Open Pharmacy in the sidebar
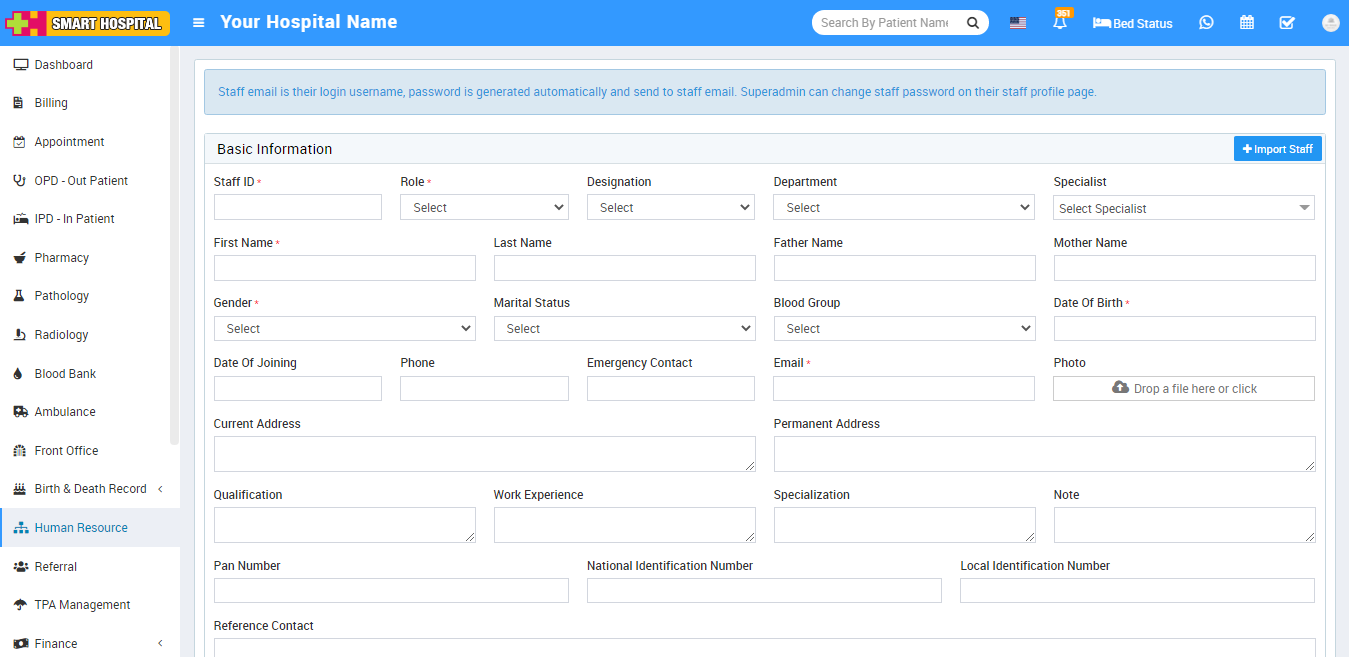 [x=62, y=258]
